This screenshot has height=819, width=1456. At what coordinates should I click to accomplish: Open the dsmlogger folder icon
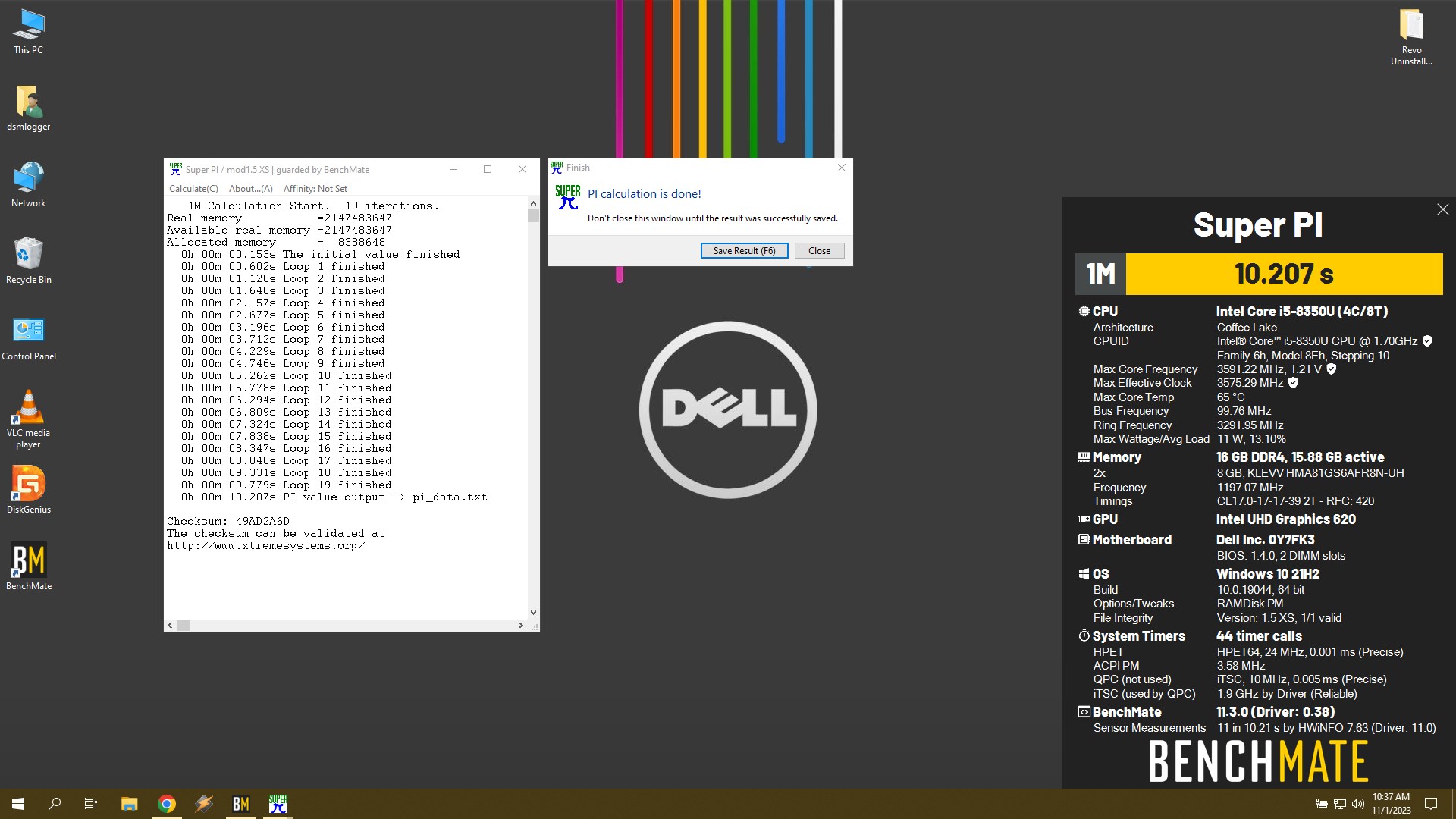click(29, 108)
